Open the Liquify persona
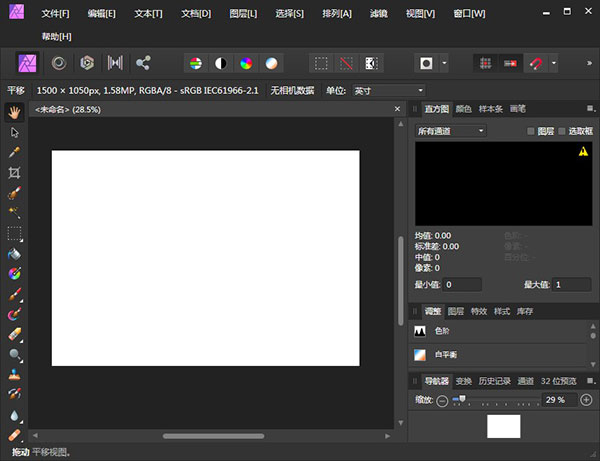The width and height of the screenshot is (600, 461). pyautogui.click(x=59, y=63)
